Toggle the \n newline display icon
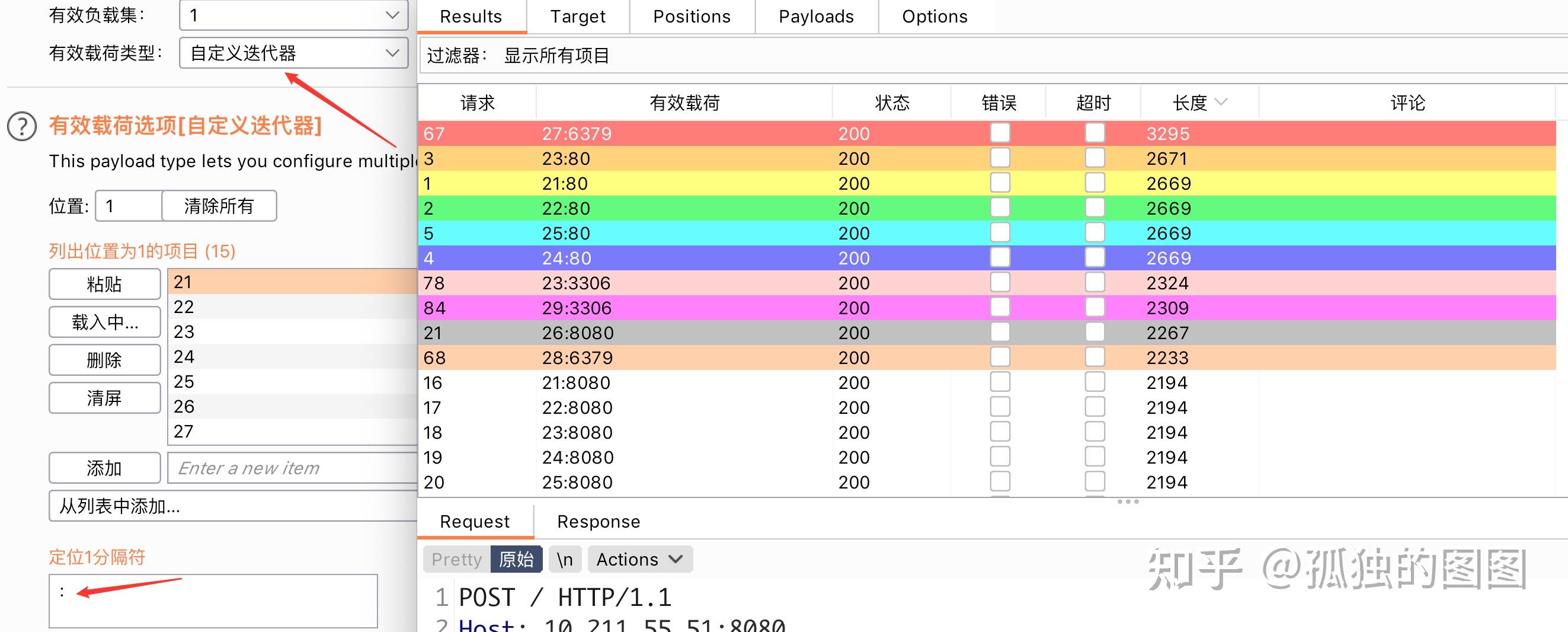This screenshot has height=632, width=1568. (x=565, y=559)
